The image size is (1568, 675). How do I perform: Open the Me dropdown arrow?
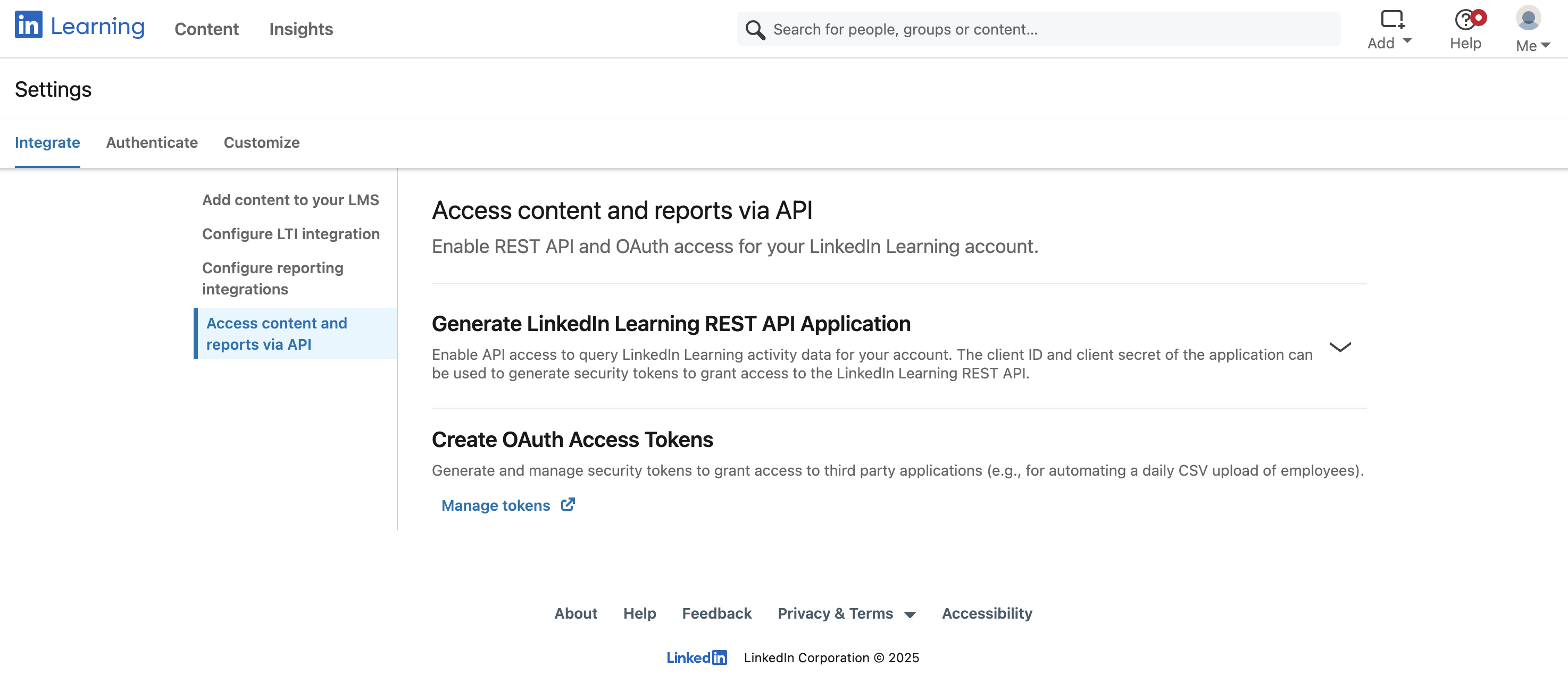[1545, 45]
